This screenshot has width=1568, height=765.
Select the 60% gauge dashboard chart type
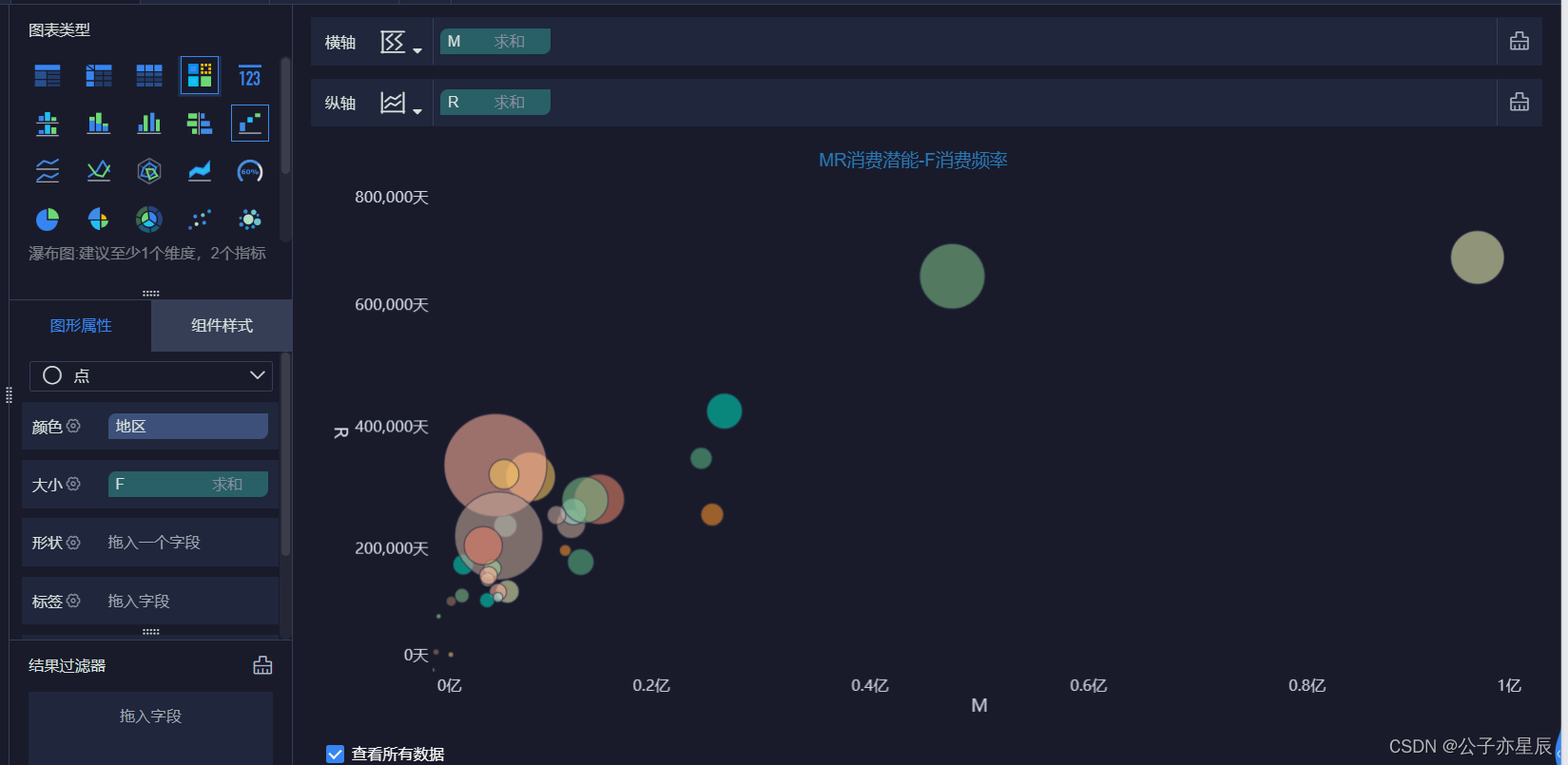click(250, 171)
